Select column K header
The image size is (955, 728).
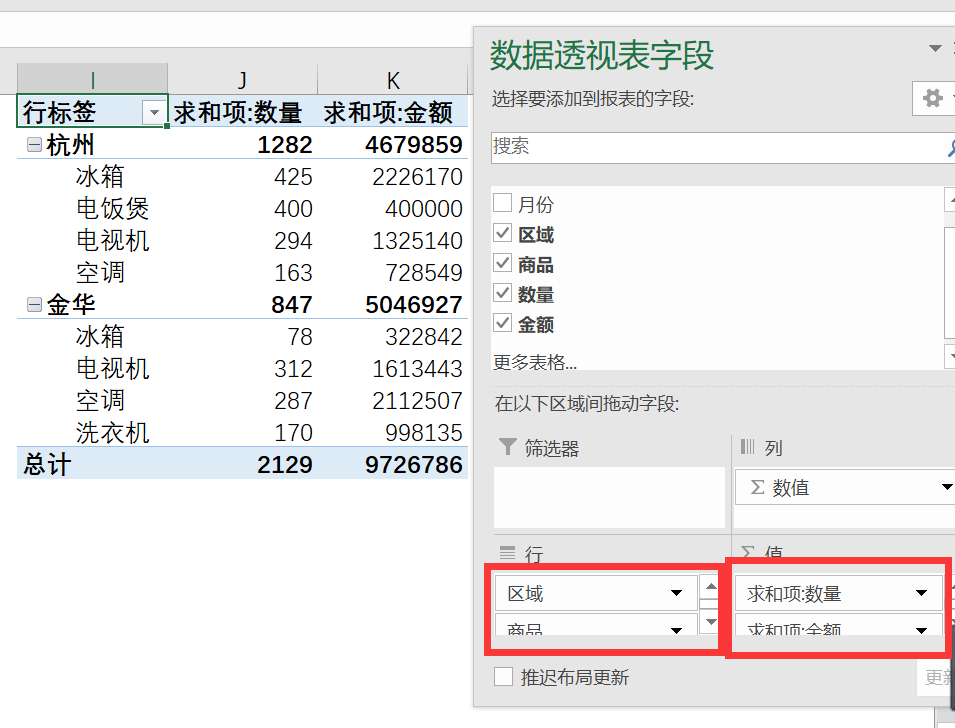click(393, 79)
